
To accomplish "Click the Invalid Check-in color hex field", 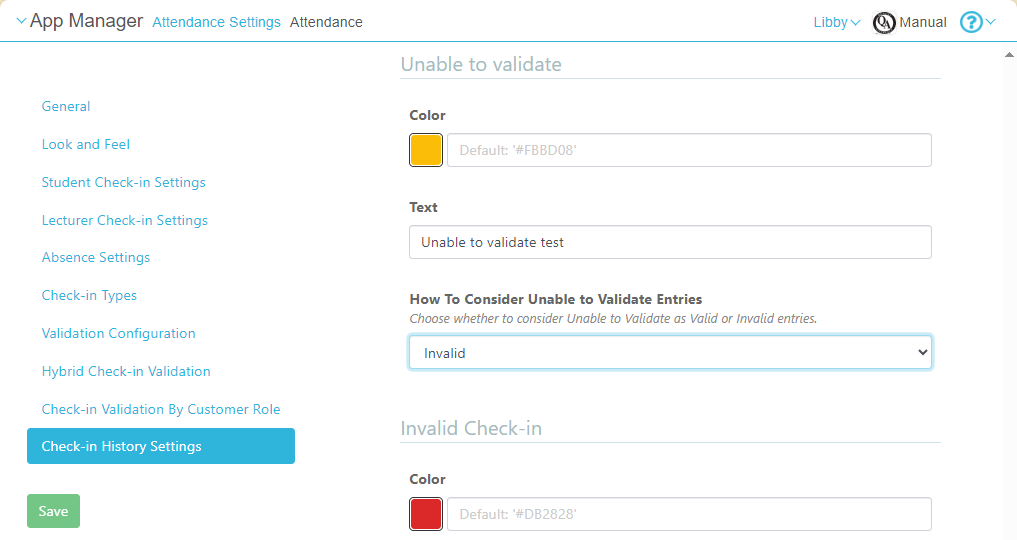I will click(689, 514).
